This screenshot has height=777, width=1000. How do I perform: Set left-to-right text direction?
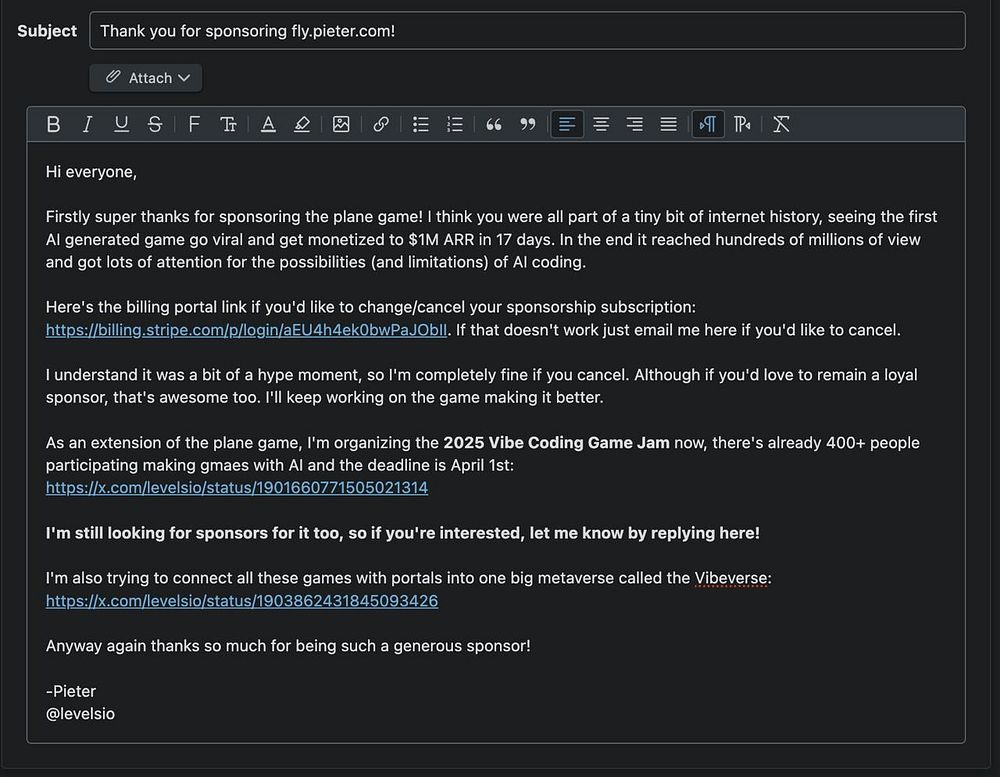[x=708, y=124]
